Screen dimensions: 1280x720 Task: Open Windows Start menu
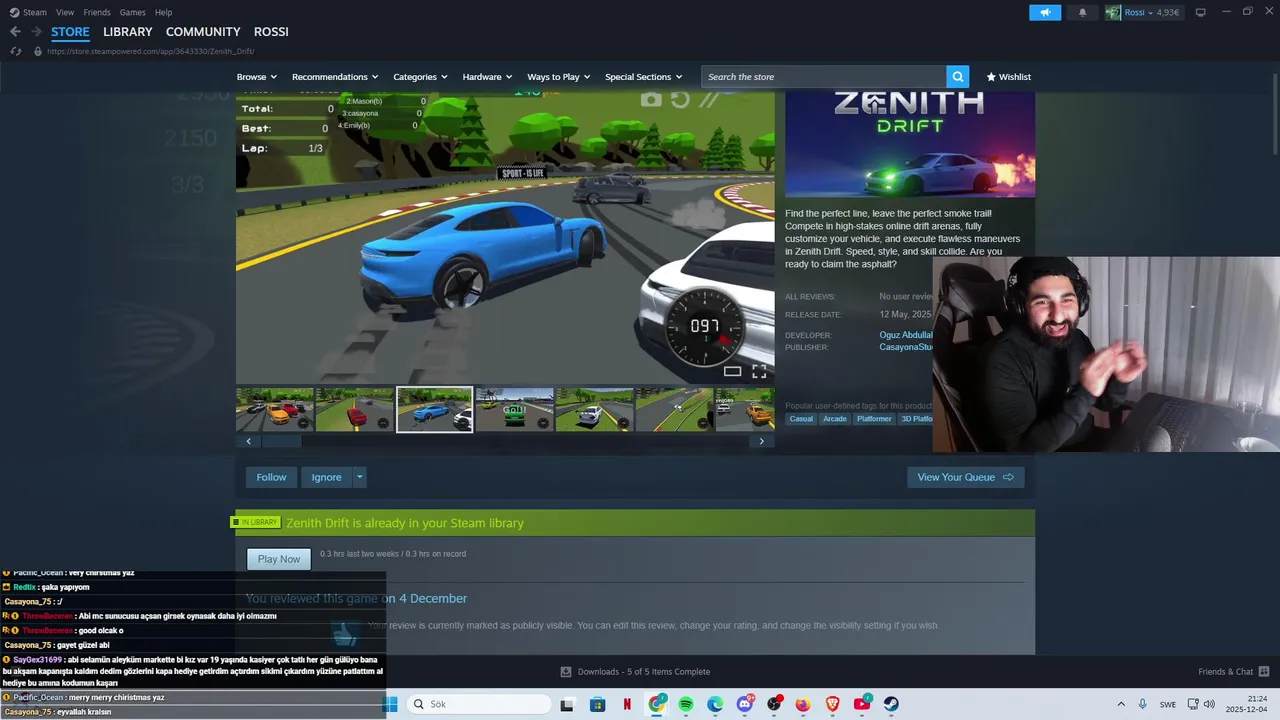390,704
